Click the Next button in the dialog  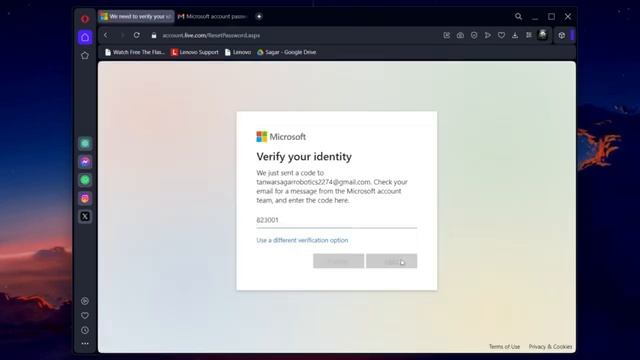pos(391,261)
